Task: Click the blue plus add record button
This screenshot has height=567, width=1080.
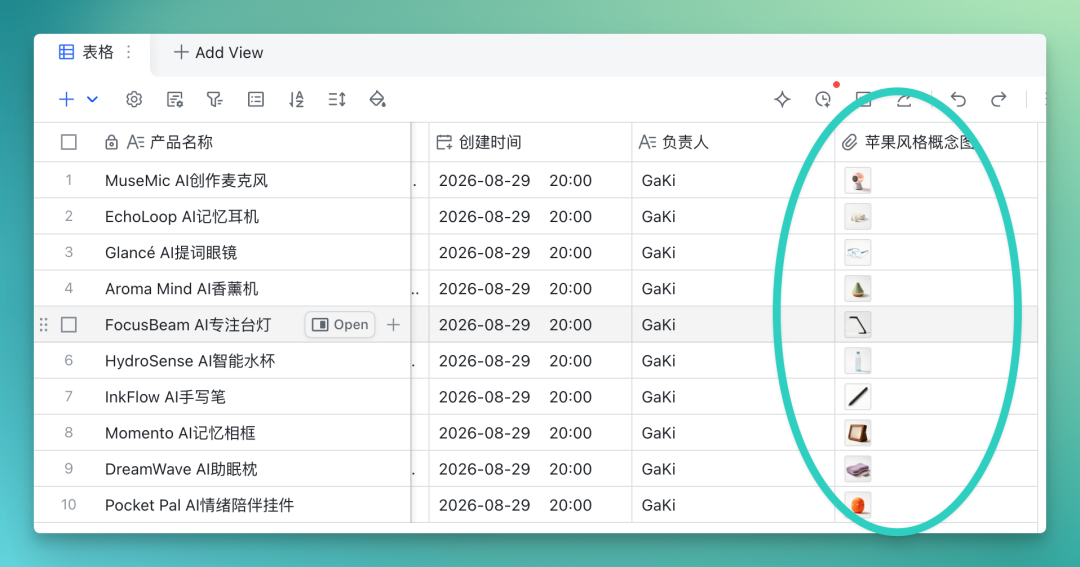Action: (x=66, y=100)
